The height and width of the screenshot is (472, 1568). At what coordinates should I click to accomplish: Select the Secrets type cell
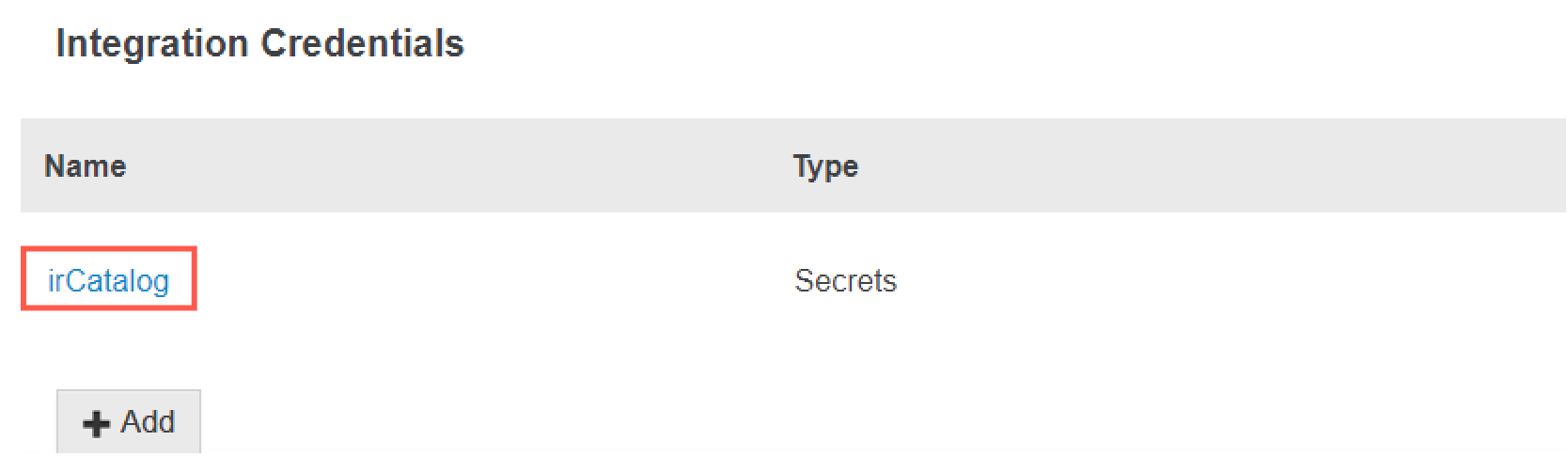pyautogui.click(x=845, y=280)
